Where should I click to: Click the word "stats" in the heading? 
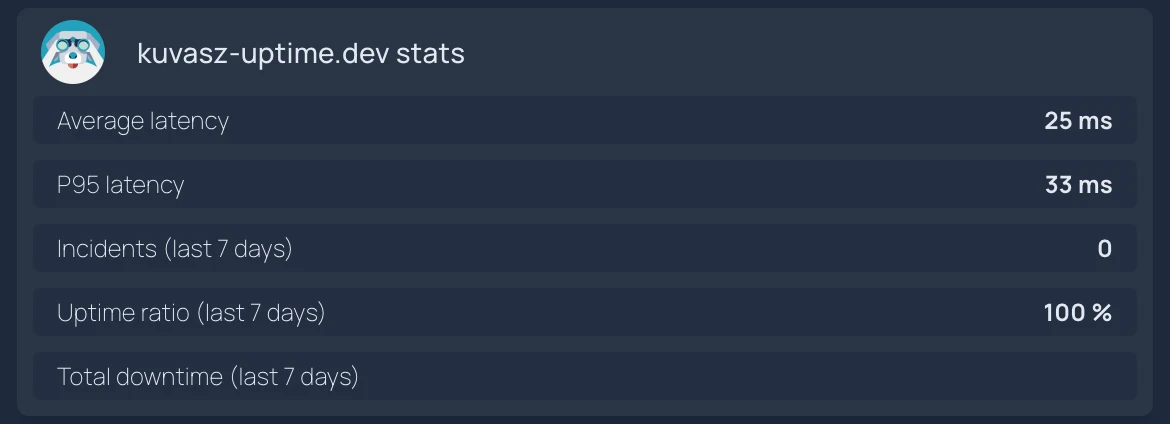(431, 54)
